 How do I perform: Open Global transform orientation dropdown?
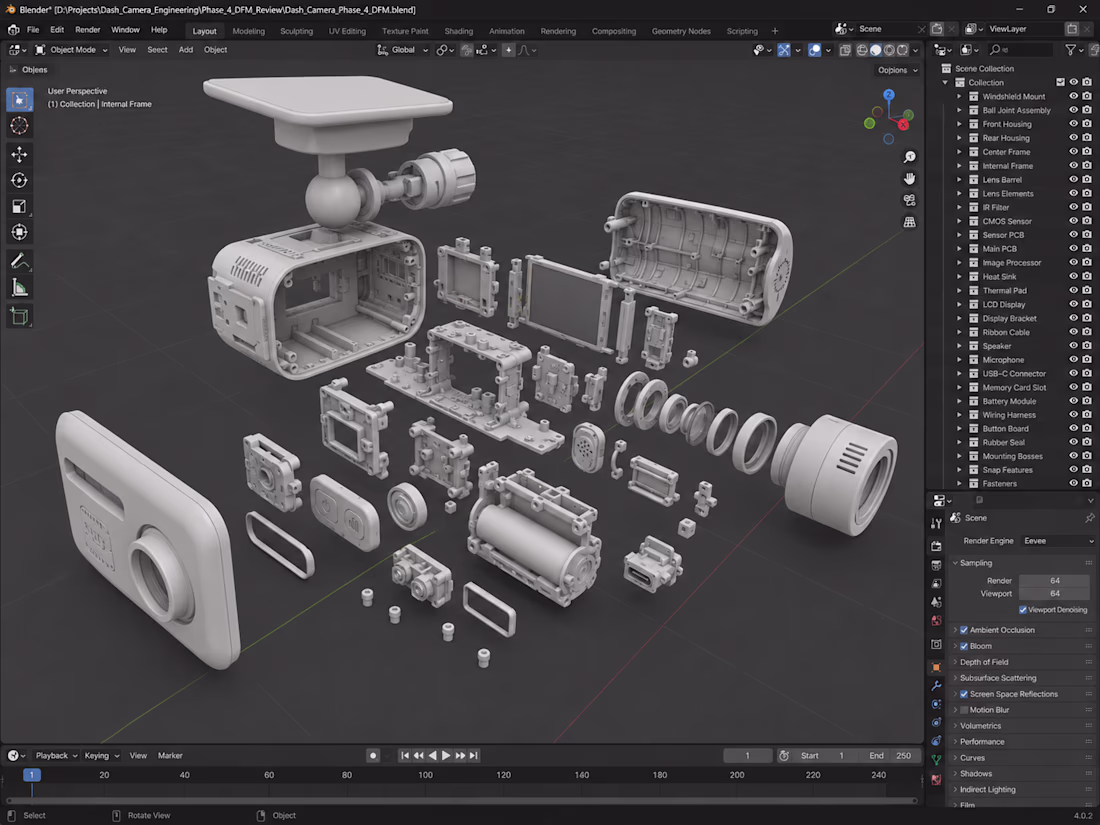[403, 50]
